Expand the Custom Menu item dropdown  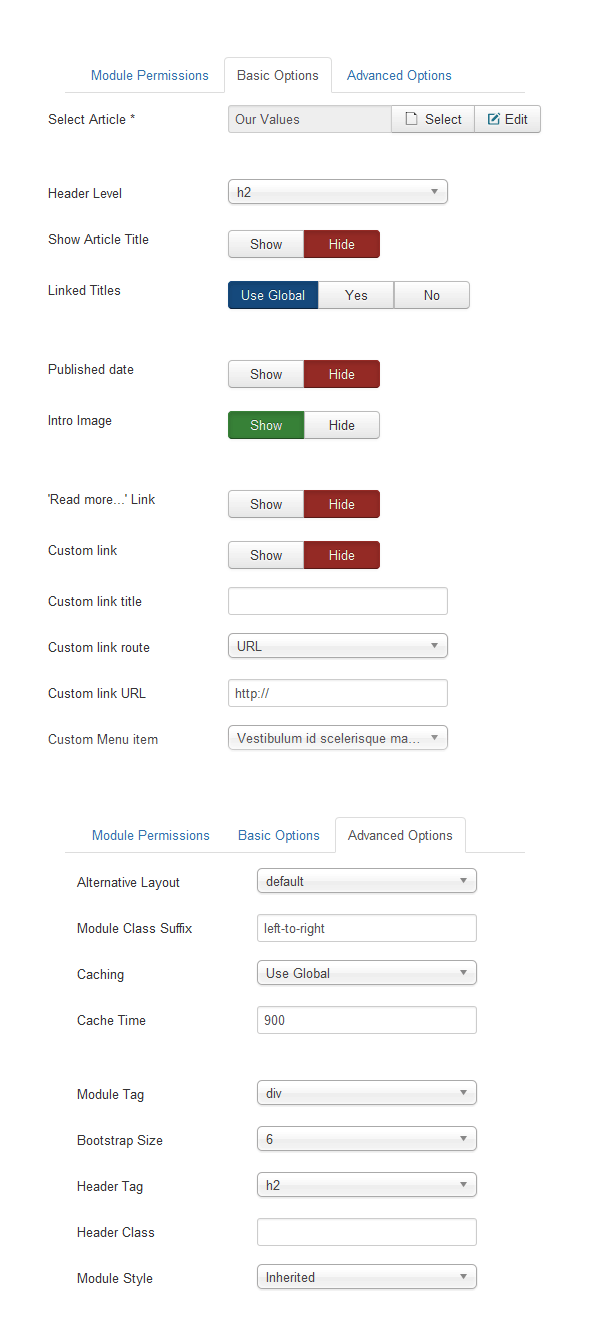coord(338,738)
